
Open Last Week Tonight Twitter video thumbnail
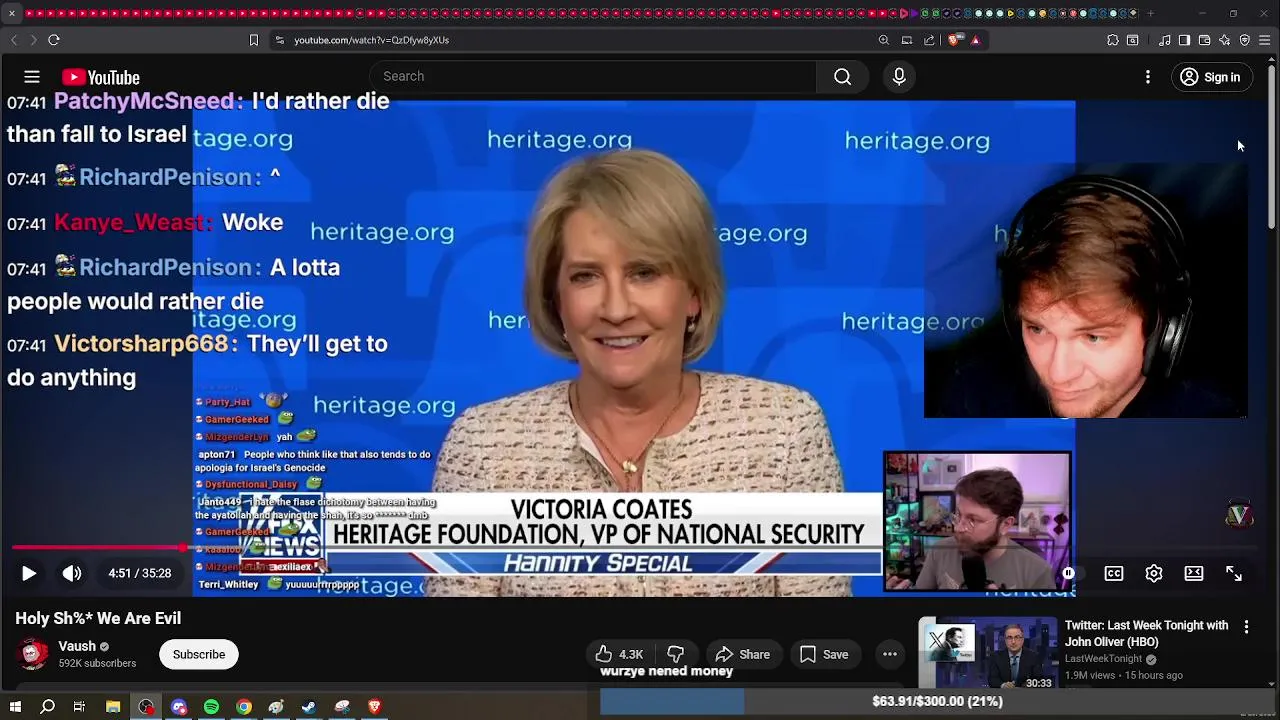coord(988,653)
